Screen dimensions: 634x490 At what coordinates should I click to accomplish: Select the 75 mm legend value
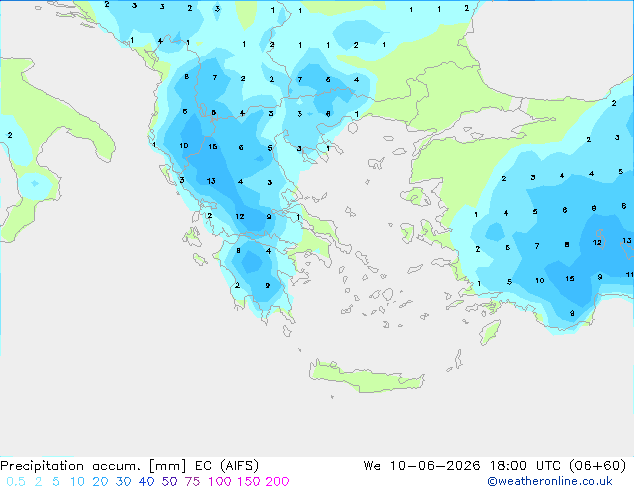coord(192,482)
